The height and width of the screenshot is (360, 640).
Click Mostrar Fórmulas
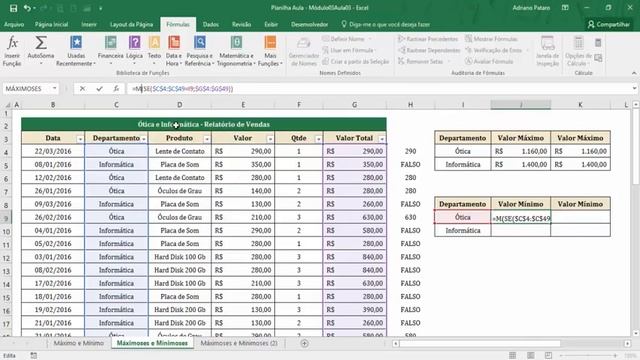491,39
